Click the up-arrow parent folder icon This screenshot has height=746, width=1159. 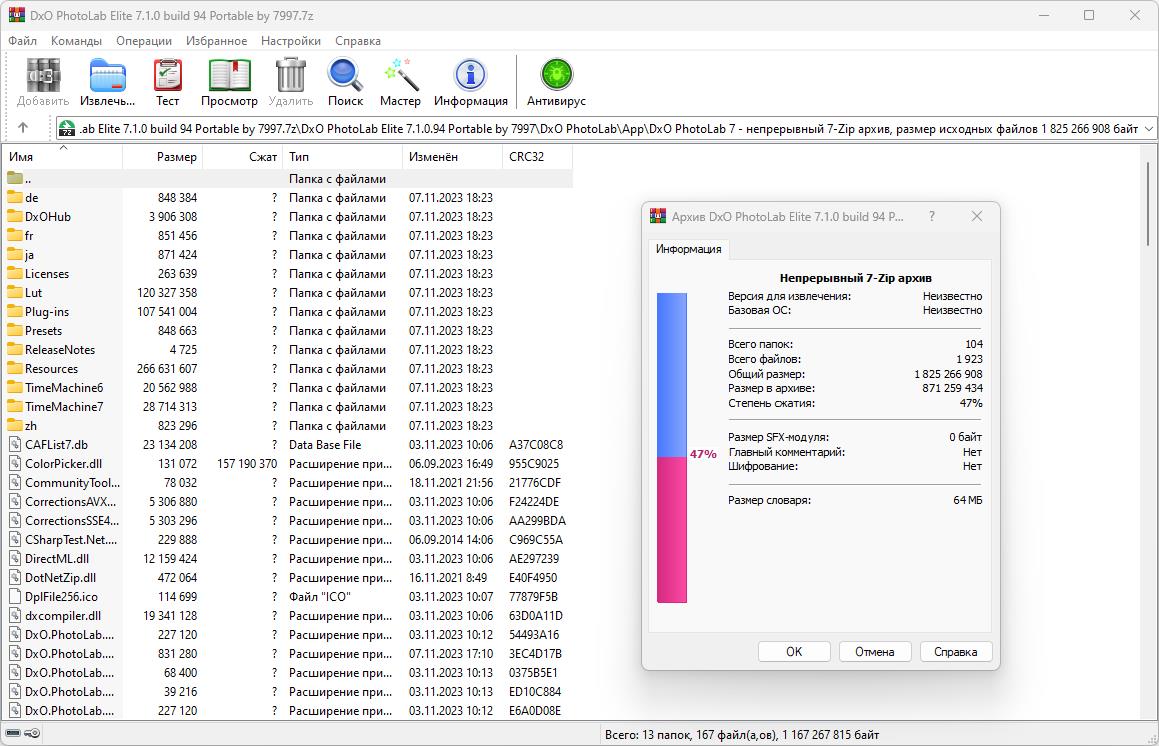tap(22, 128)
